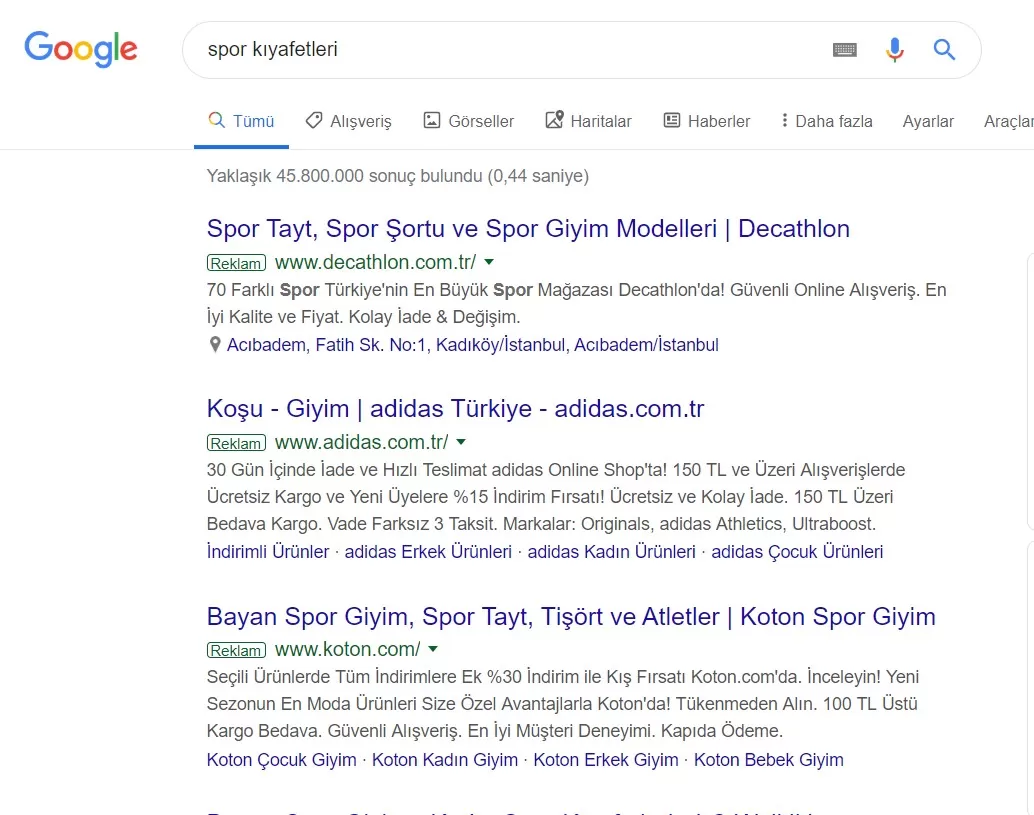This screenshot has height=815, width=1034.
Task: Select the Tümü tab
Action: click(241, 121)
